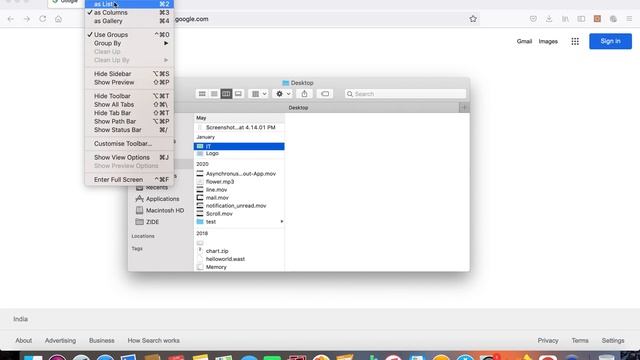Open Customise Toolbar… from the menu

[129, 144]
